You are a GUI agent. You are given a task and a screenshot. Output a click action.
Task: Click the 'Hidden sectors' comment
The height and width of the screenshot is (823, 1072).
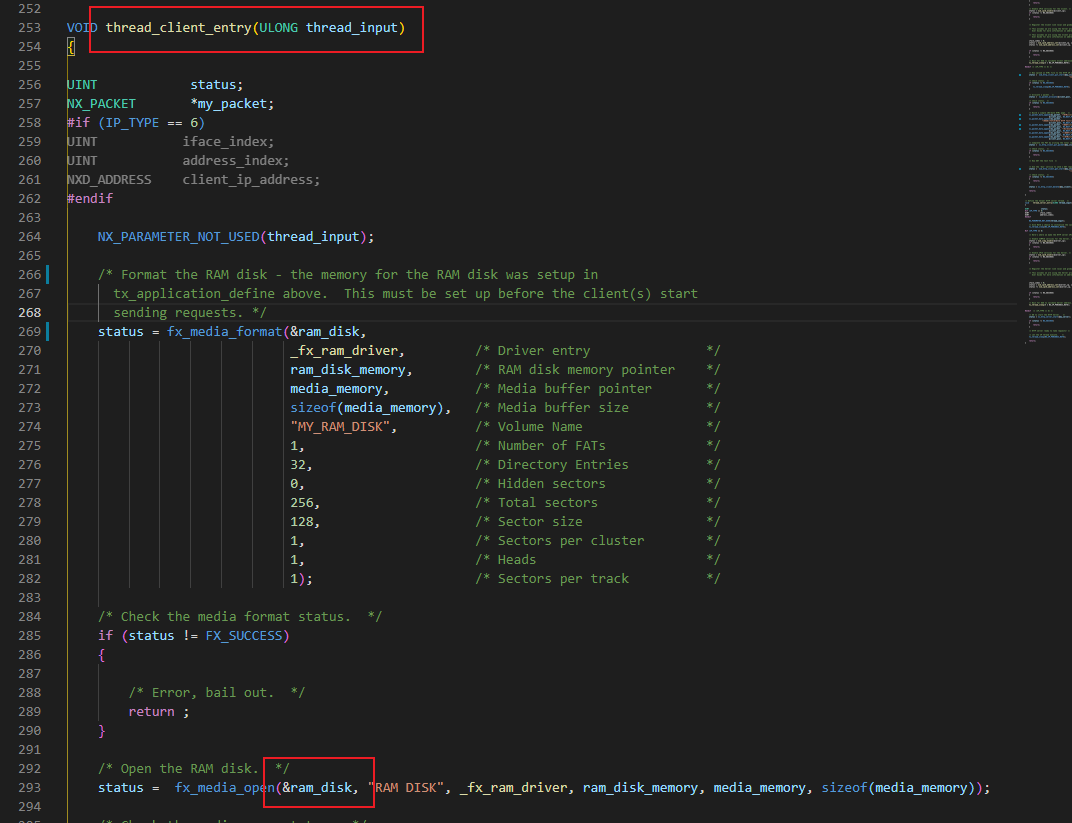(x=551, y=484)
